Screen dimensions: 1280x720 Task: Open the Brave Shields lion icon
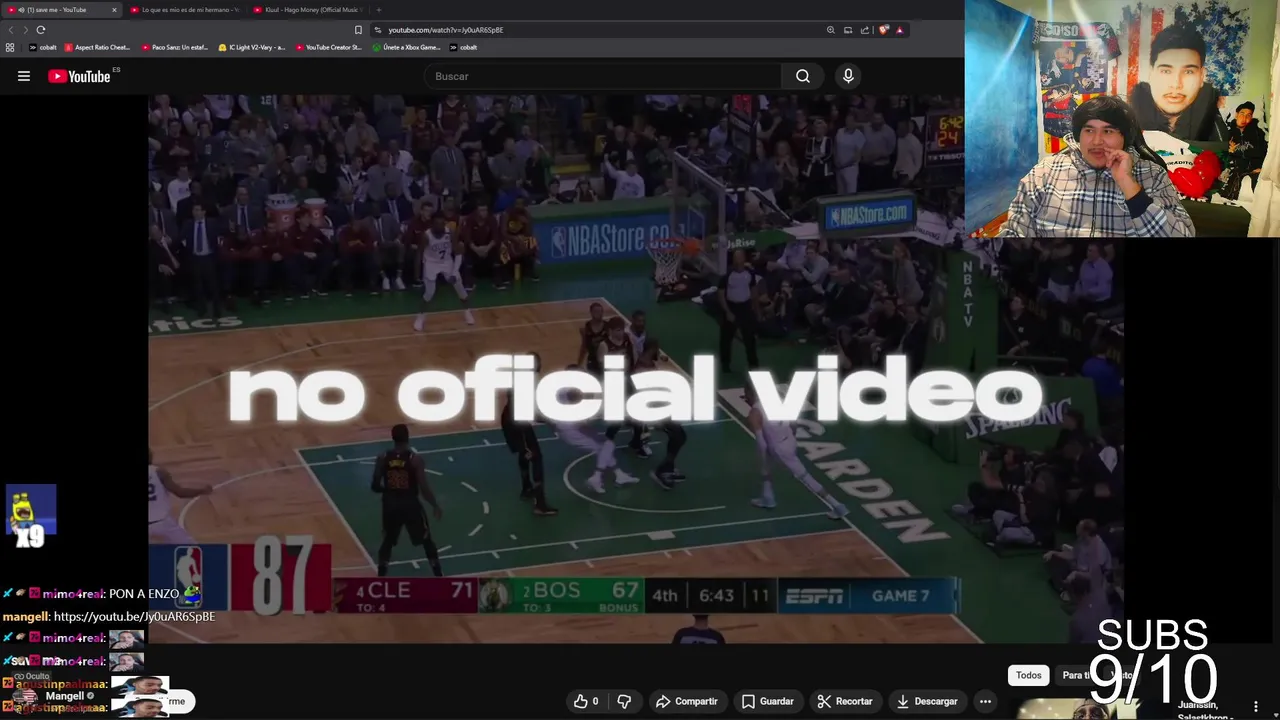(883, 30)
